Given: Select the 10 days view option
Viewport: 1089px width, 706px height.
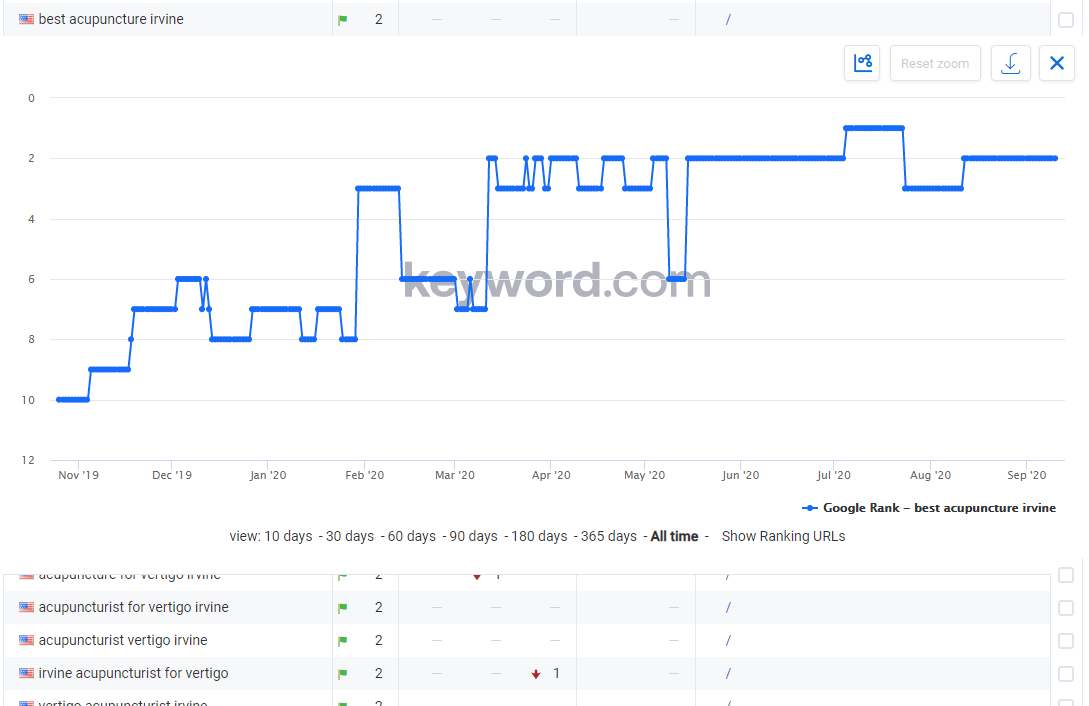Looking at the screenshot, I should (289, 536).
